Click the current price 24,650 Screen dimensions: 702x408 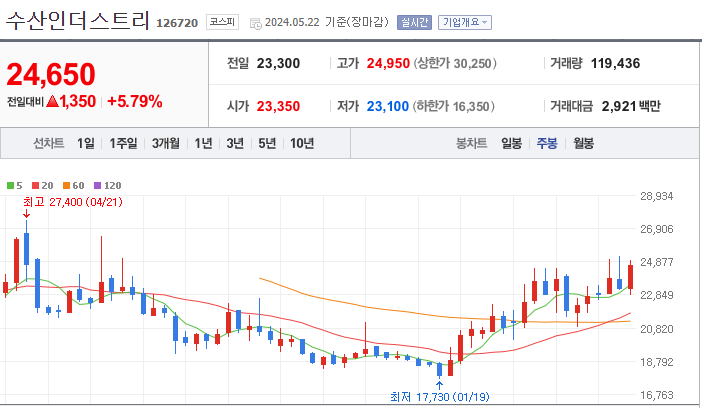click(x=51, y=74)
